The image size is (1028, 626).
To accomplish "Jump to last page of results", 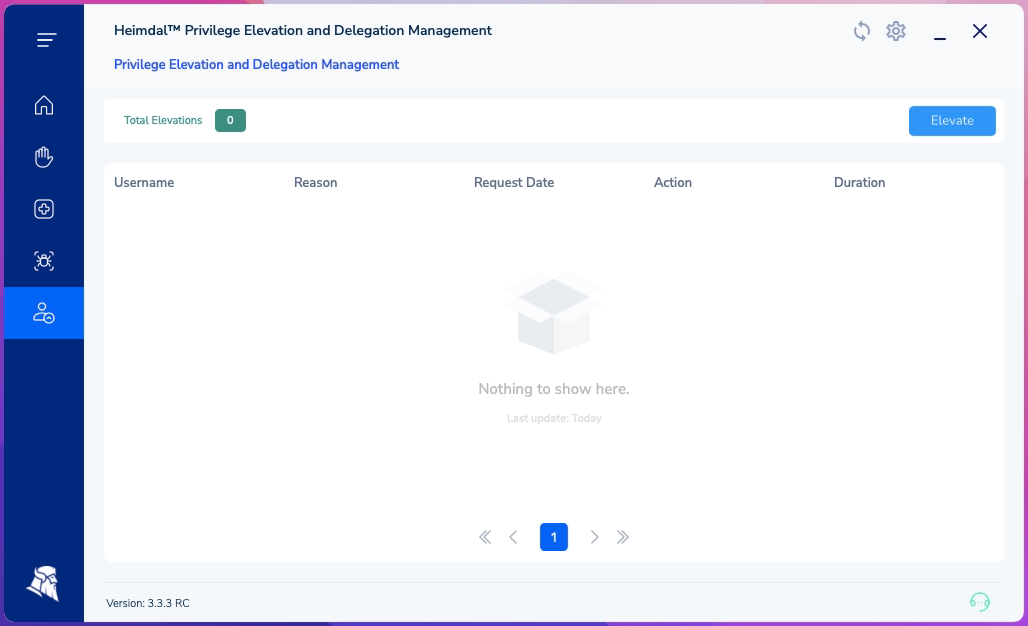I will tap(623, 538).
